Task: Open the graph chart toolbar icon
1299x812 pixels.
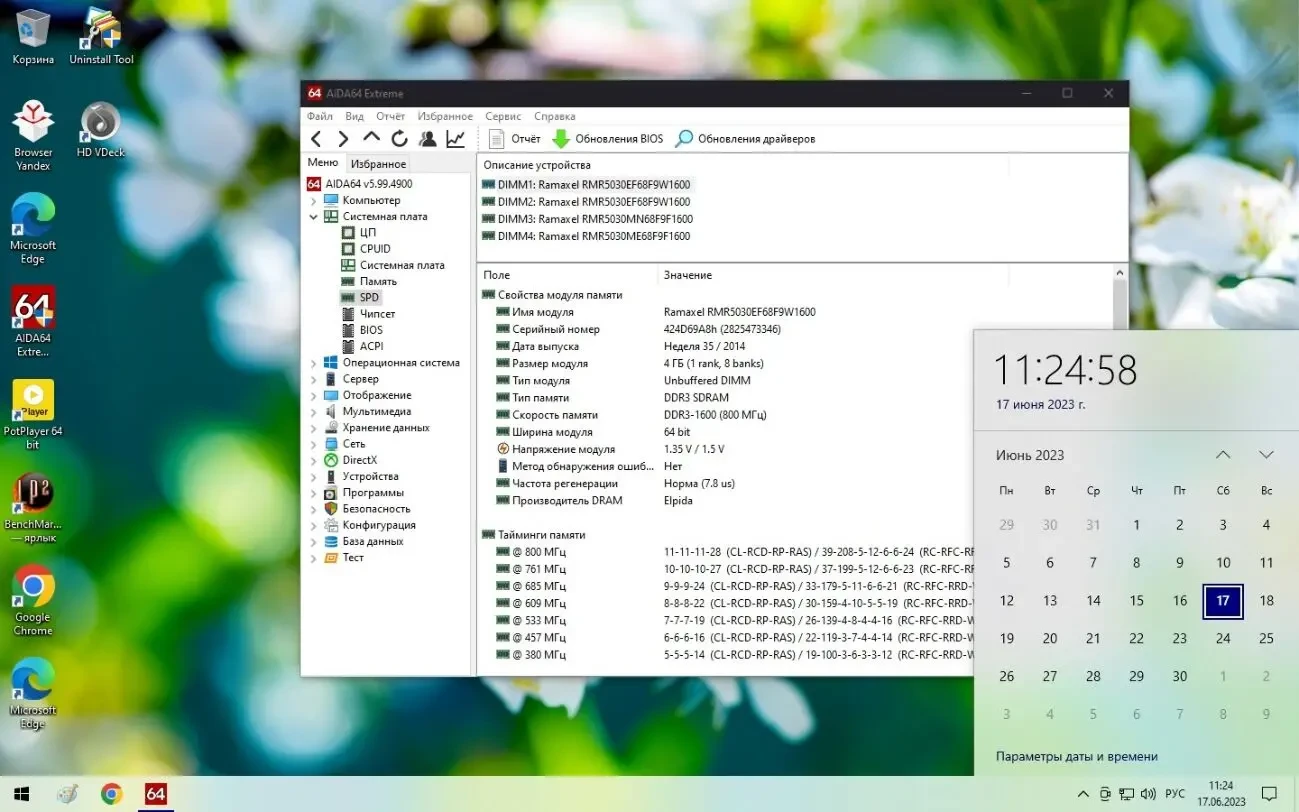Action: 455,139
